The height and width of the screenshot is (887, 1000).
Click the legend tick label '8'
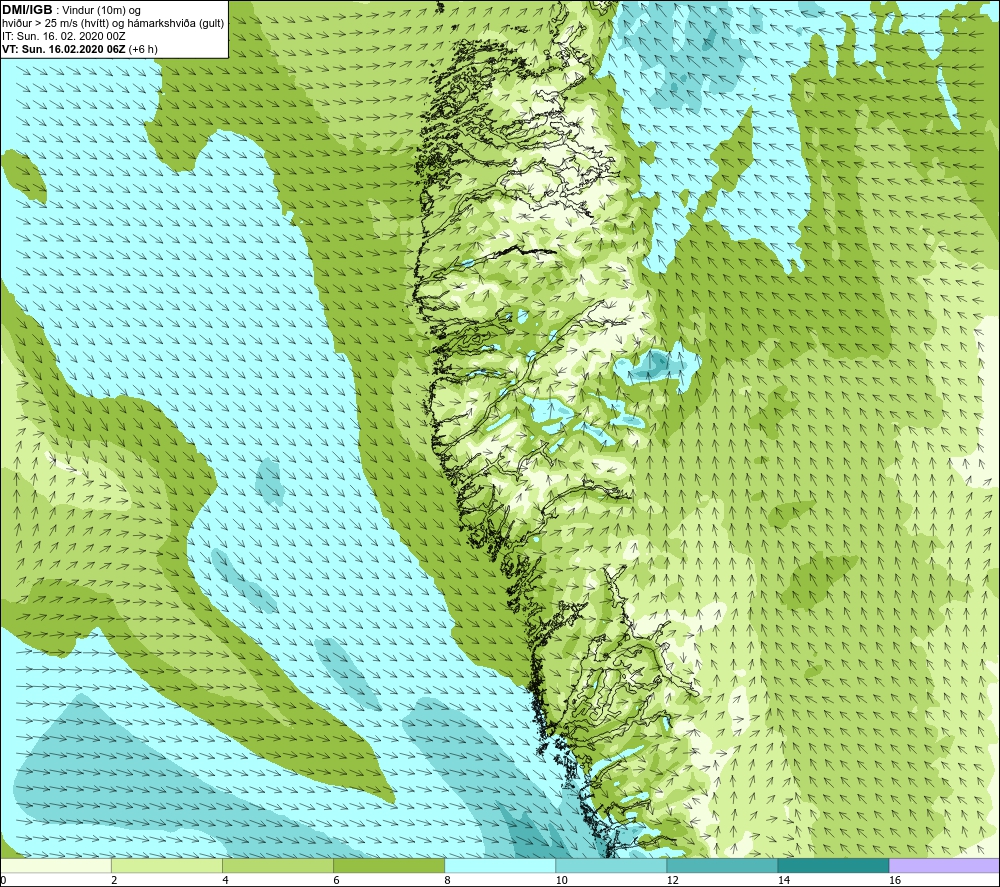coord(447,880)
